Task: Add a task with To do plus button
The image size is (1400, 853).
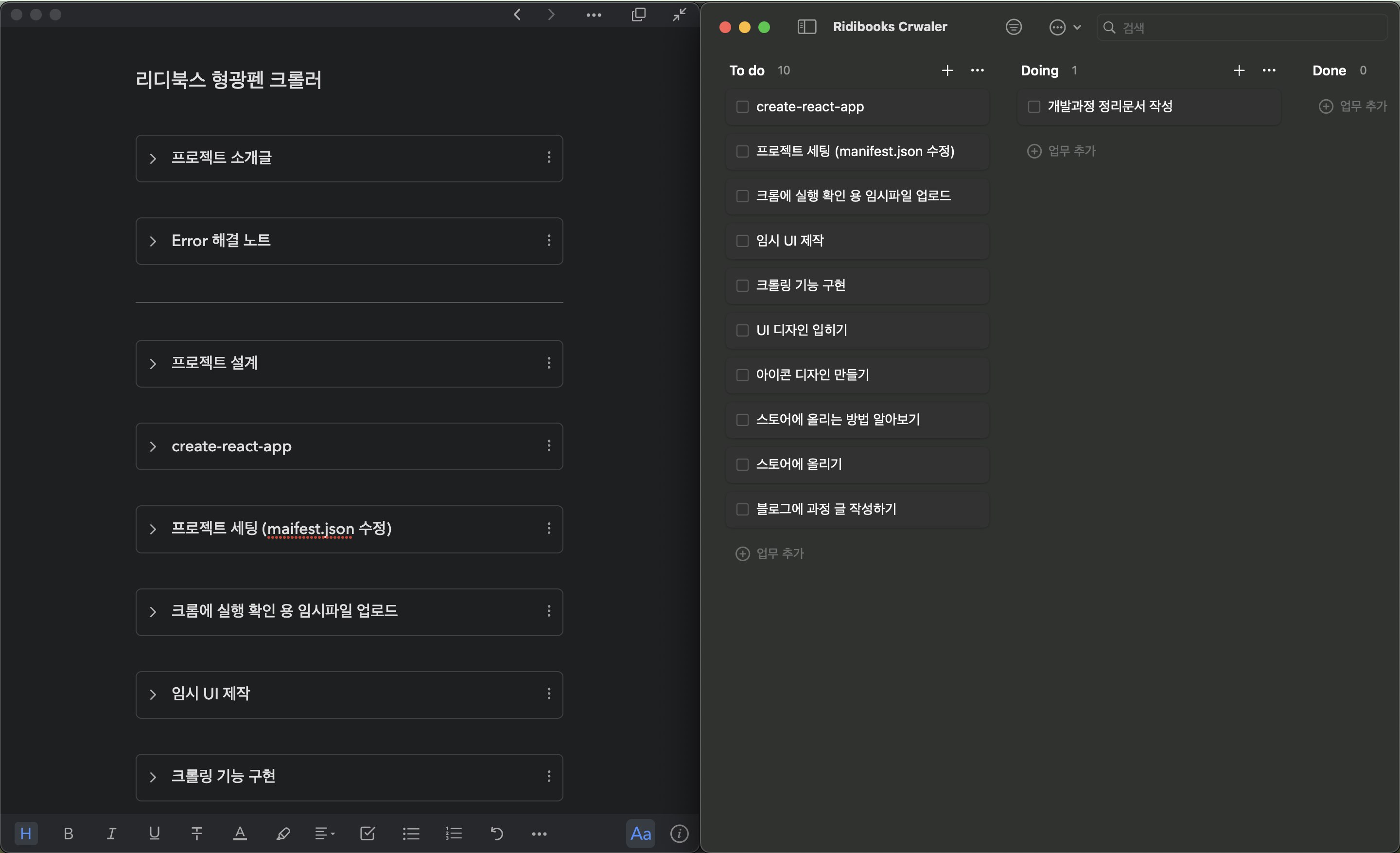Action: click(x=947, y=71)
